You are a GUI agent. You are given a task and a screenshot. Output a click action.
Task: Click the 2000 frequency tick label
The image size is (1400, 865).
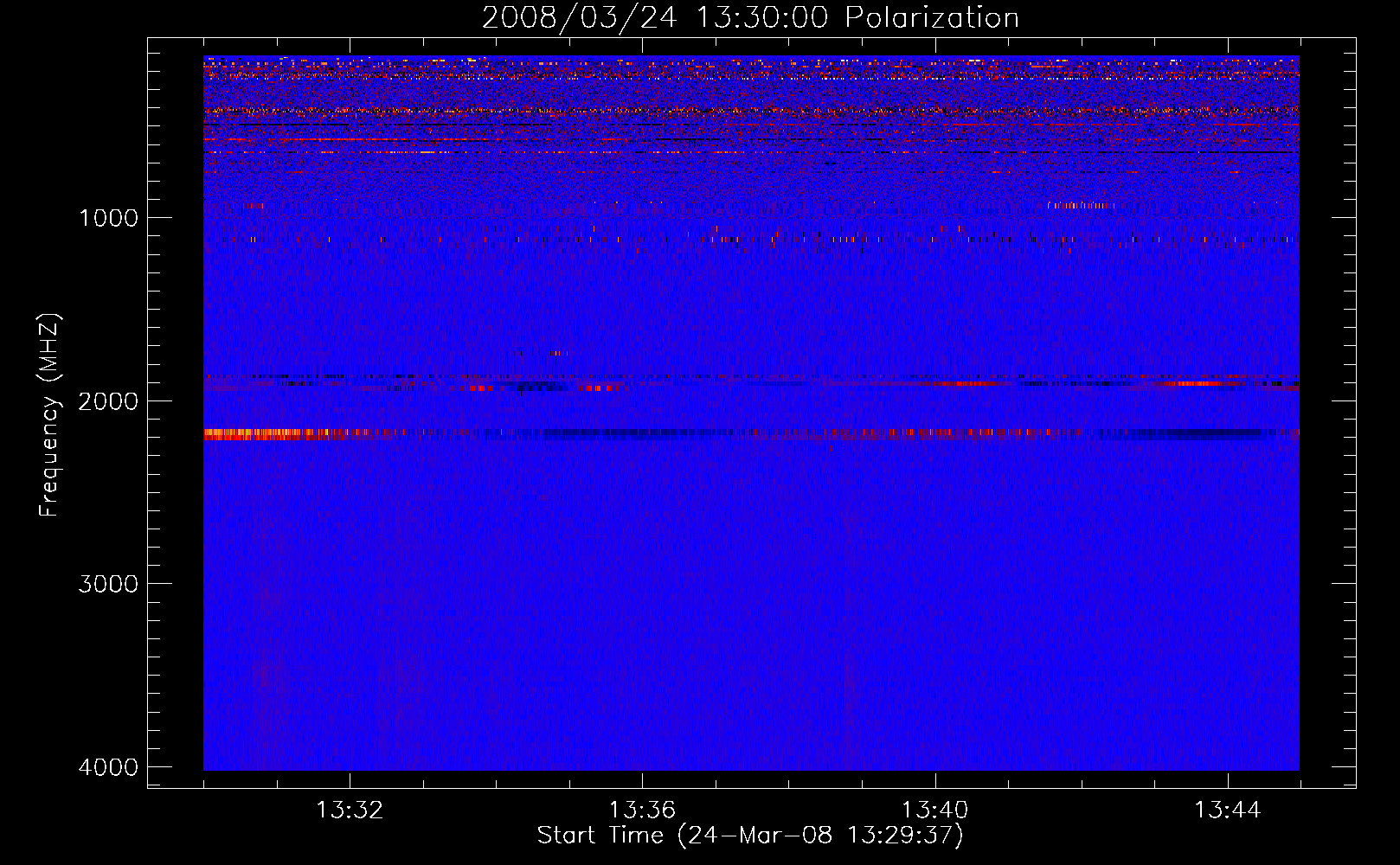click(108, 400)
